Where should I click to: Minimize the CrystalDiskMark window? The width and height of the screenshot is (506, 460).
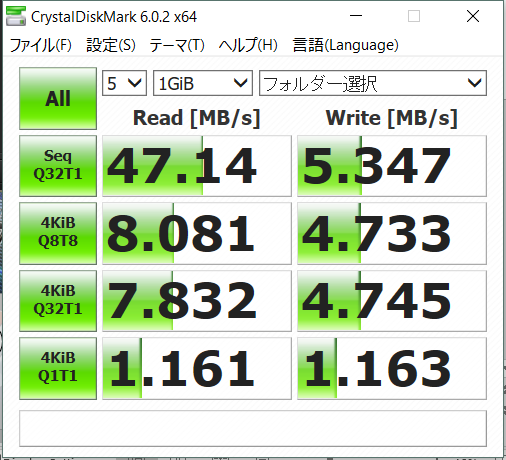[x=356, y=16]
